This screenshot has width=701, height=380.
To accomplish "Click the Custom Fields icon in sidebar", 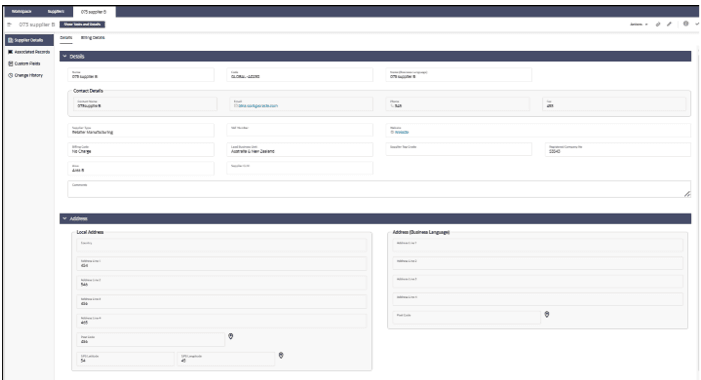I will [11, 63].
